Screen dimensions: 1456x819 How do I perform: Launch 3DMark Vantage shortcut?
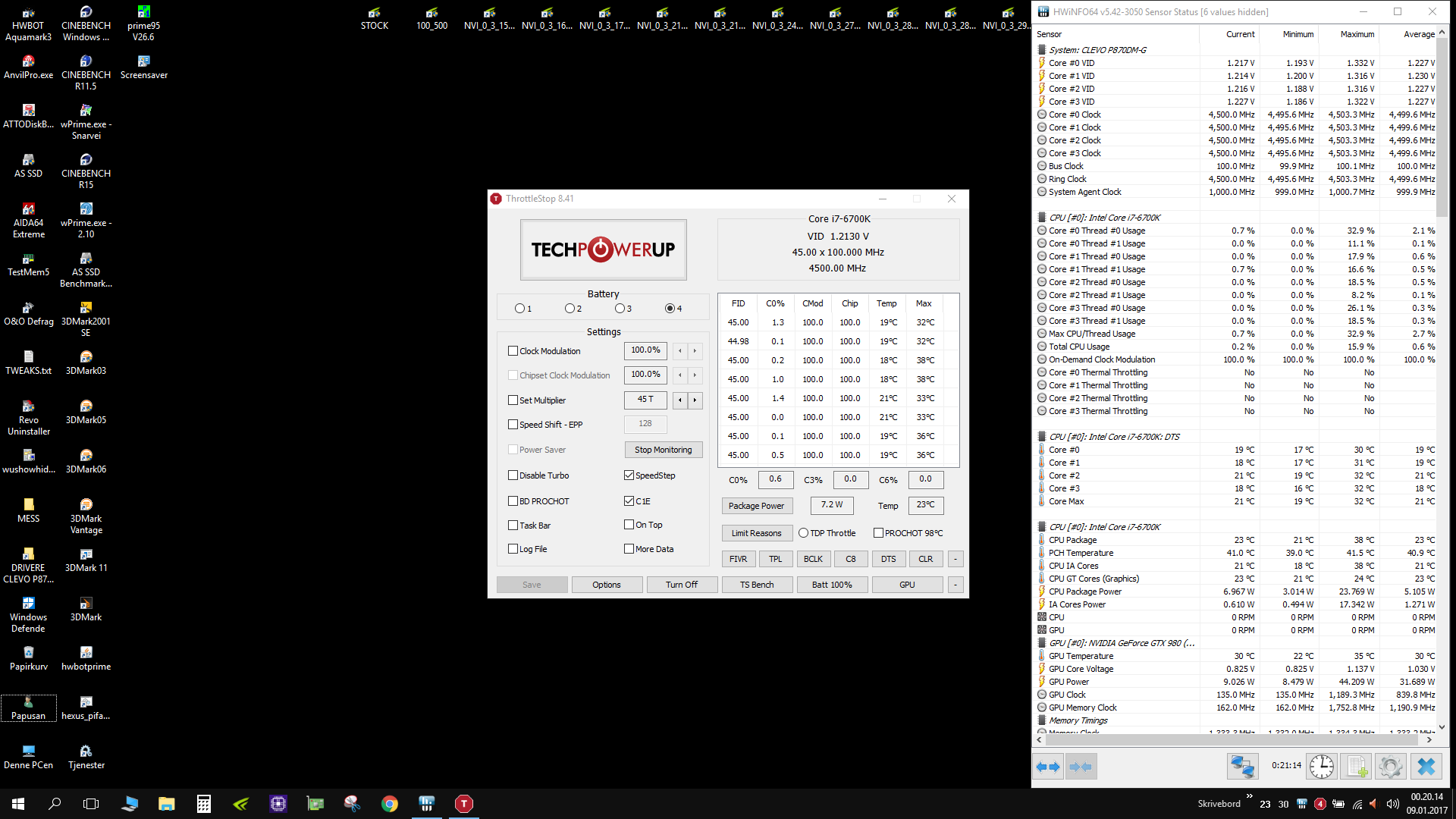click(x=86, y=516)
